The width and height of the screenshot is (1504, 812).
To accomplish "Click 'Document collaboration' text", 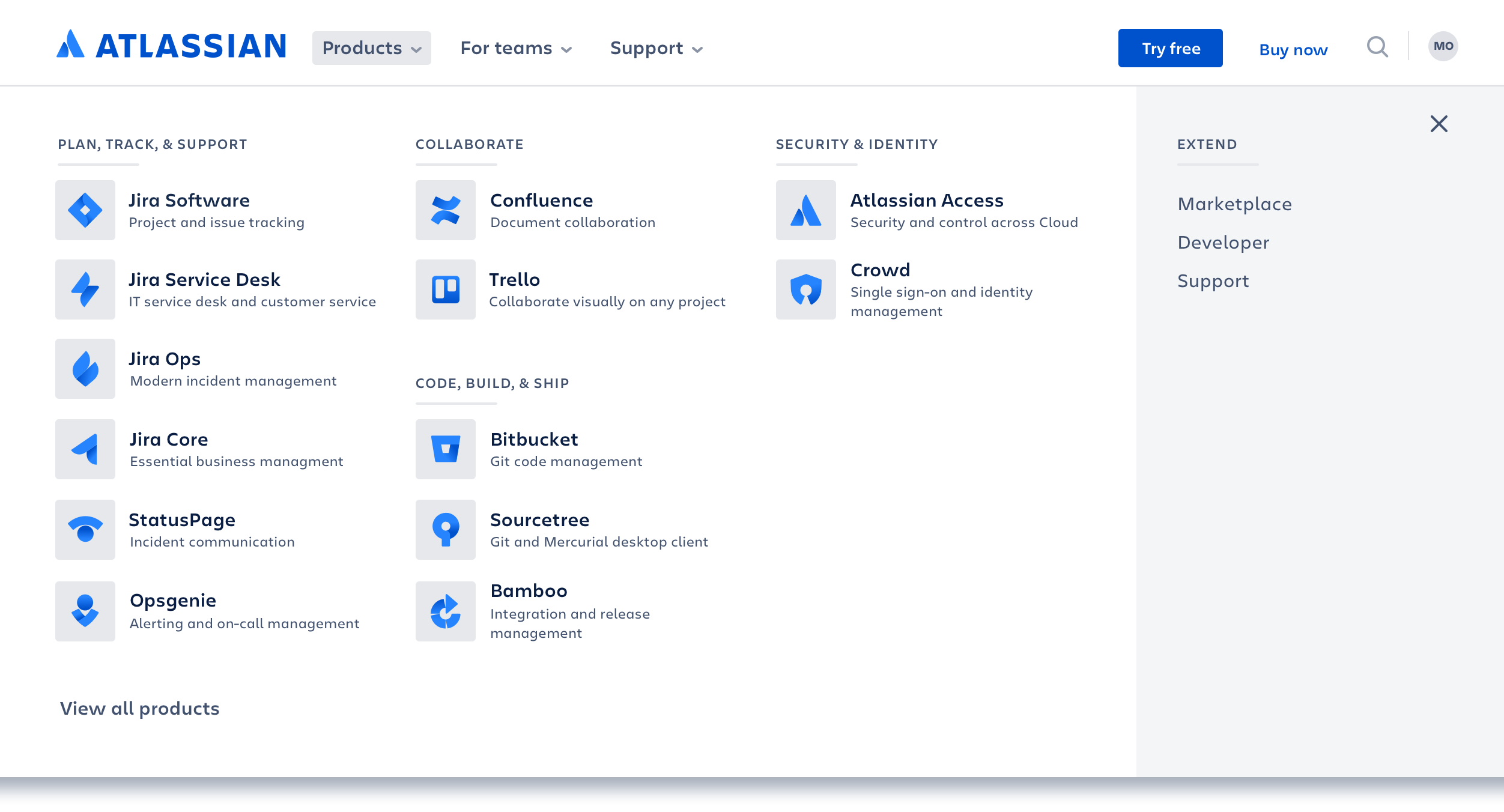I will pyautogui.click(x=573, y=222).
